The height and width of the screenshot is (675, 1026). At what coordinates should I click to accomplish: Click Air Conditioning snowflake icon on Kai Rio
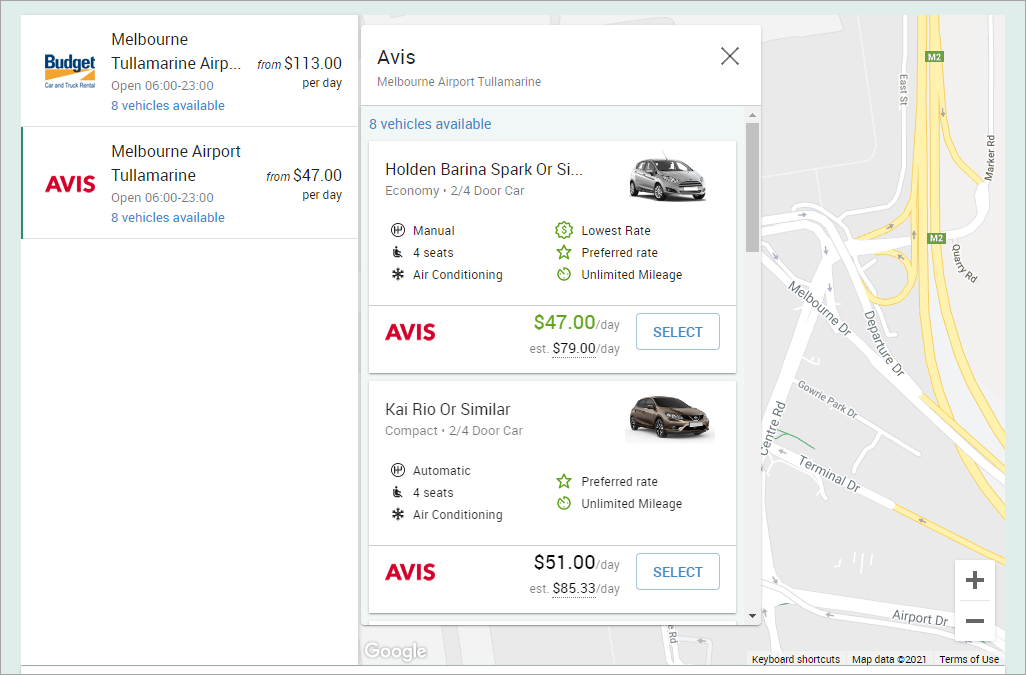(397, 515)
